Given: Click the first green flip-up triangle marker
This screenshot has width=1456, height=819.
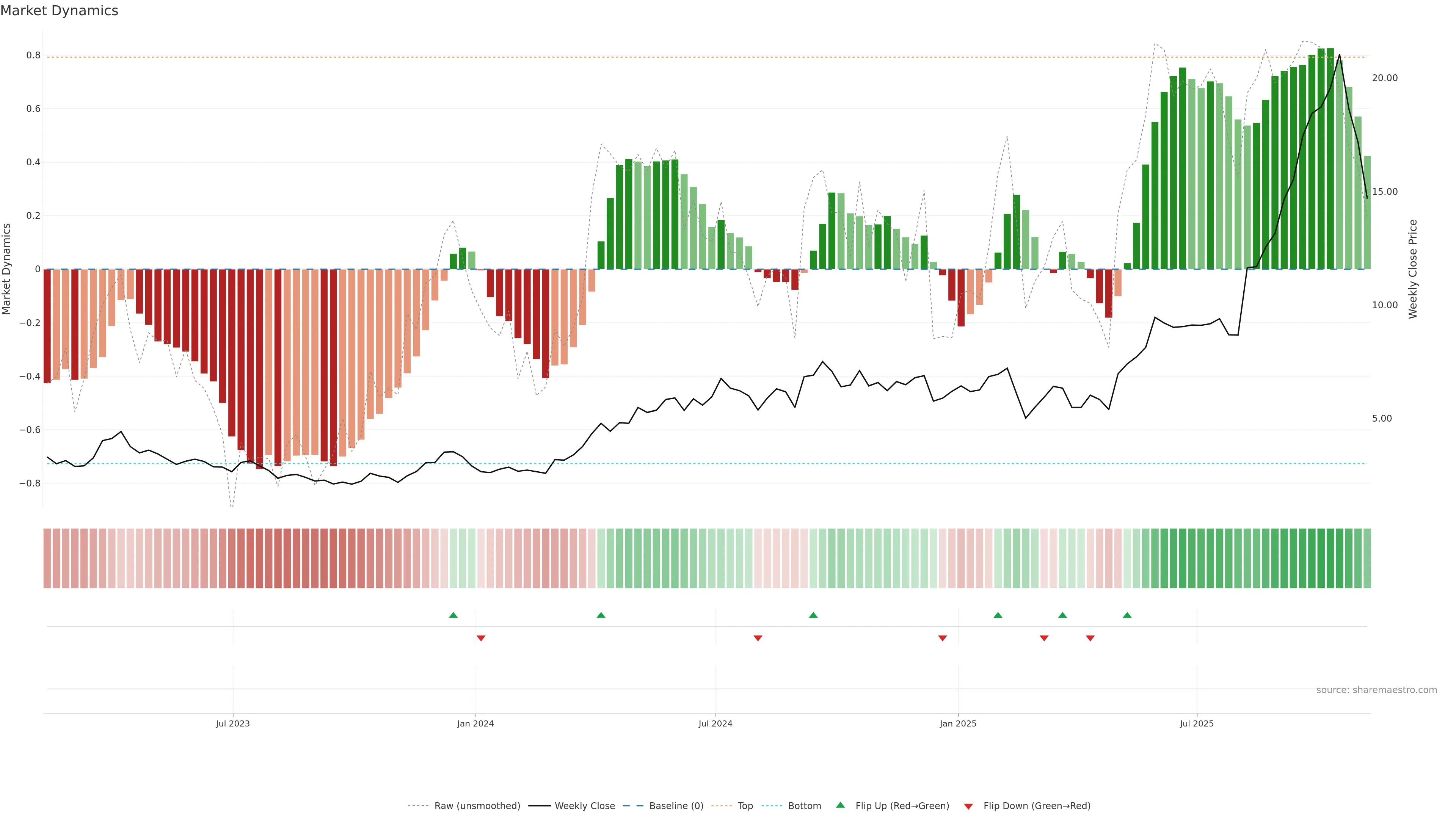Looking at the screenshot, I should 453,615.
